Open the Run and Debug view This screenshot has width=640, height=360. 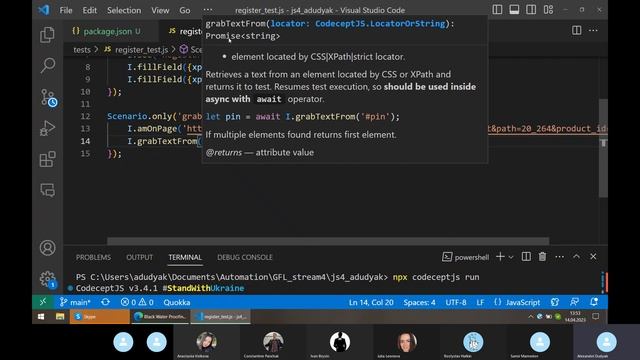(47, 128)
